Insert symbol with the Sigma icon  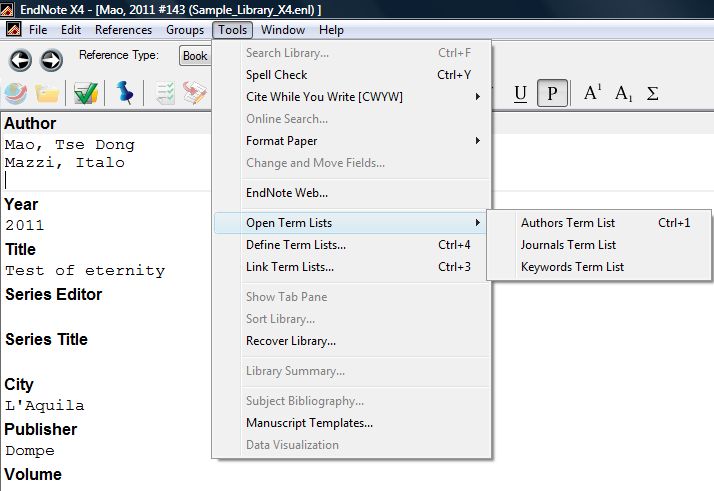[653, 94]
